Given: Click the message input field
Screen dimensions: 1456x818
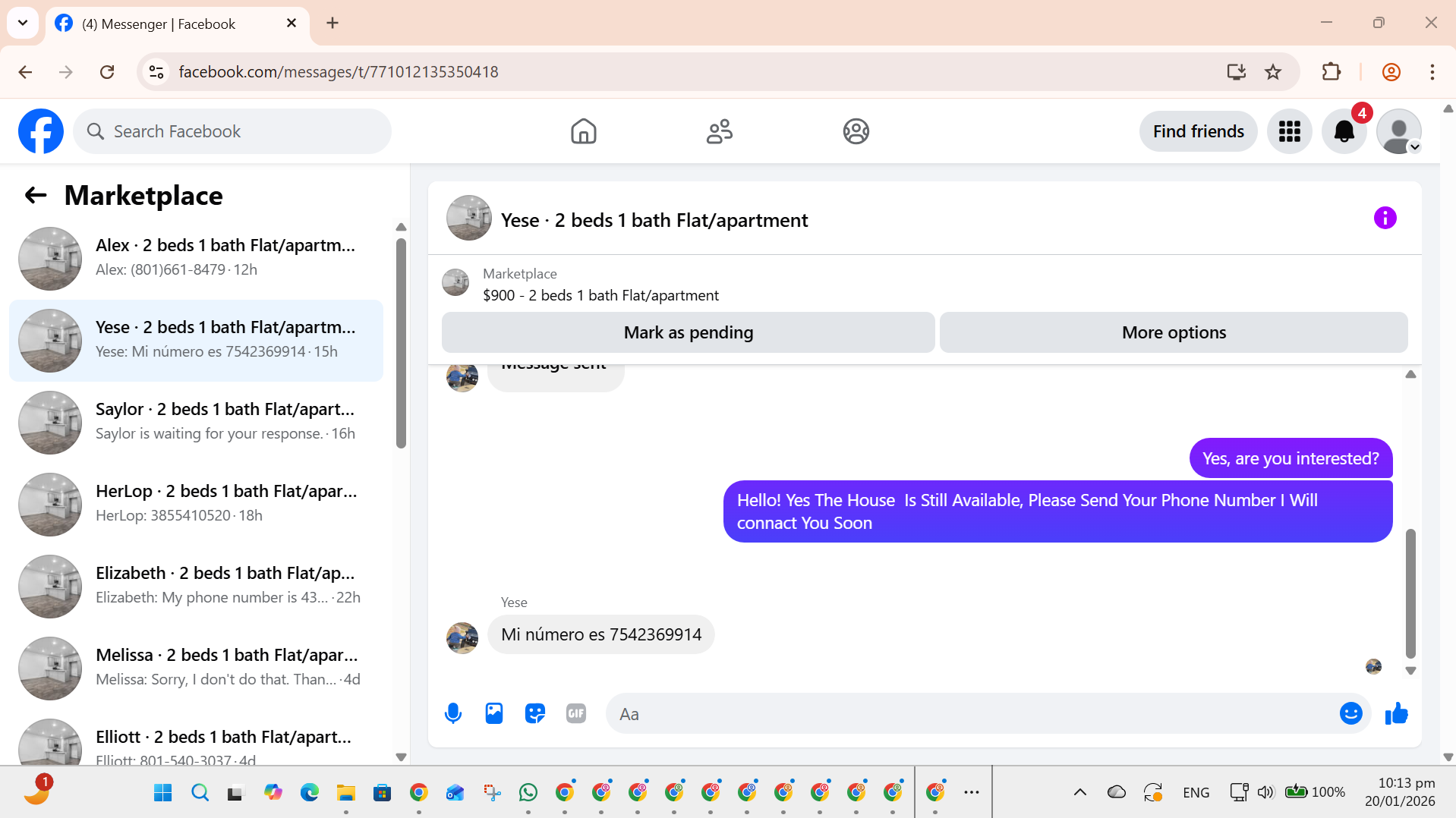Looking at the screenshot, I should (972, 713).
